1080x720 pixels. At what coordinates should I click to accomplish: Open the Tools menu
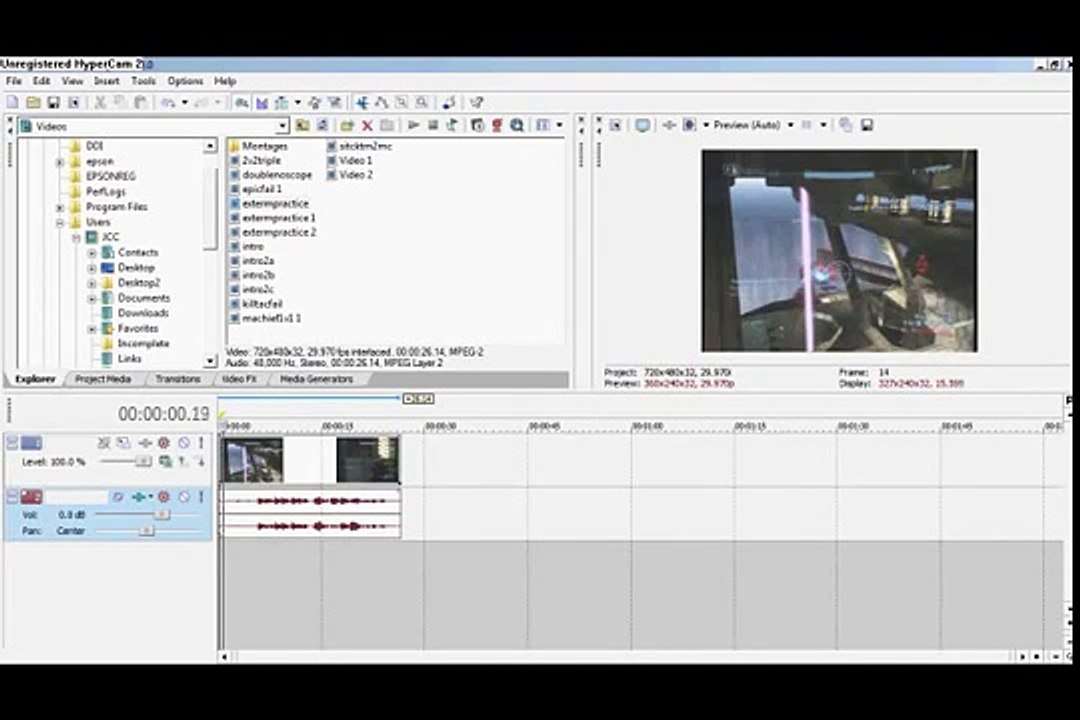coord(143,81)
